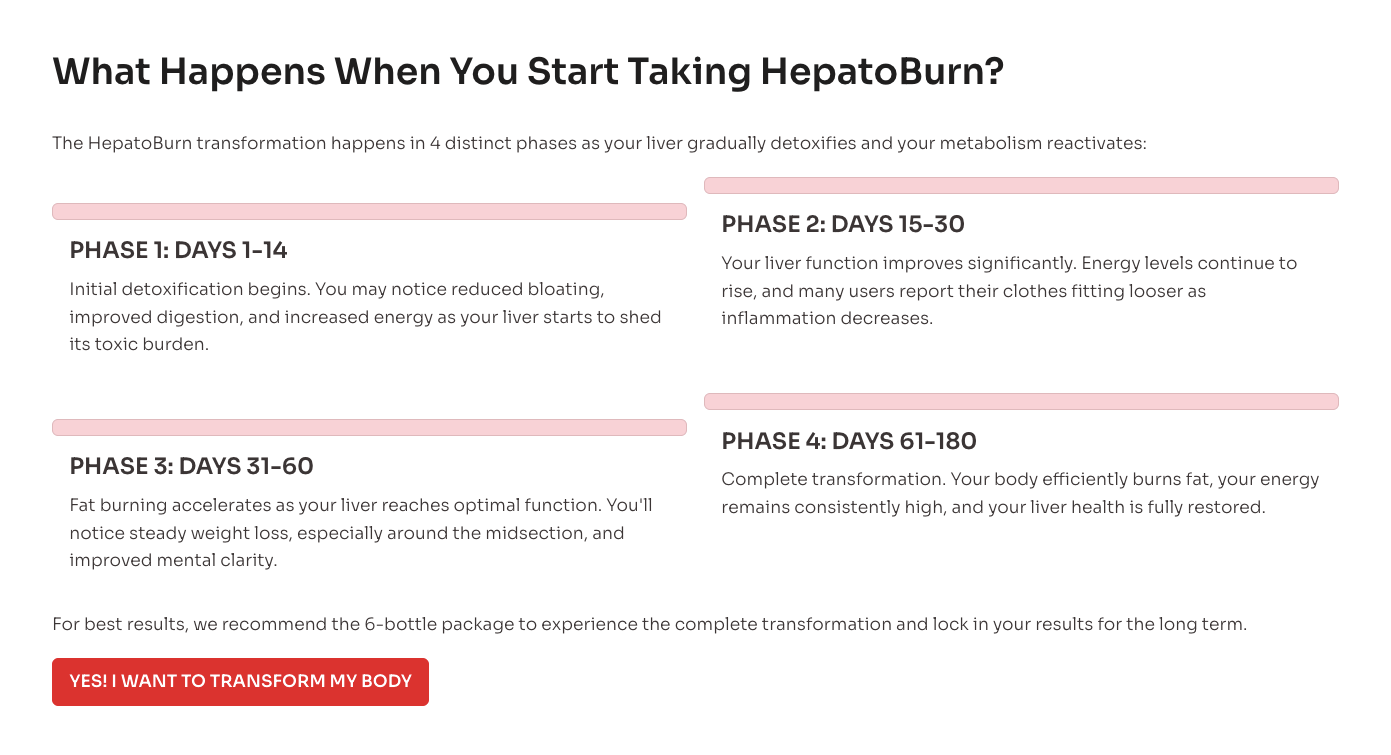Click the word 'HepatoBurn?' in the main heading
The image size is (1391, 755).
[881, 72]
